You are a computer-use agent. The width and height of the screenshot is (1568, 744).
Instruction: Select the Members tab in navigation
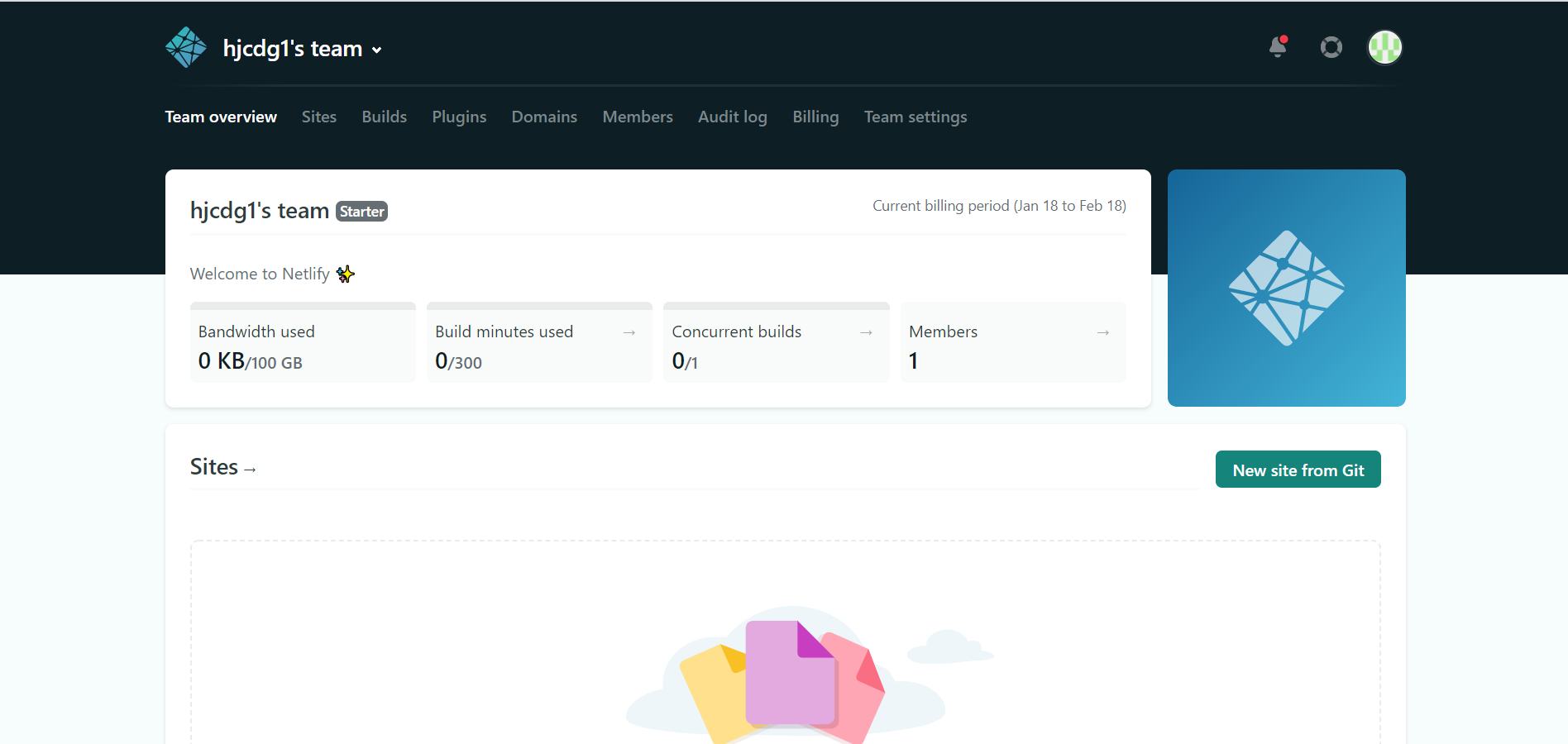pyautogui.click(x=638, y=117)
